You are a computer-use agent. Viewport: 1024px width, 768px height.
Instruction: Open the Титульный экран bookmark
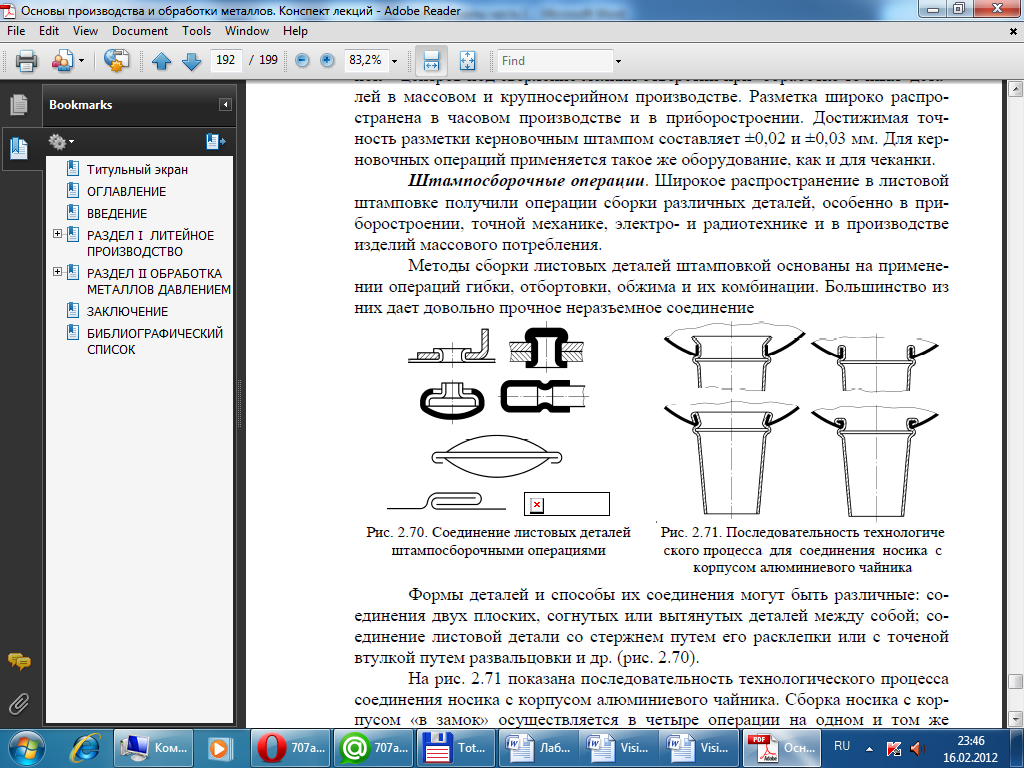(x=137, y=170)
